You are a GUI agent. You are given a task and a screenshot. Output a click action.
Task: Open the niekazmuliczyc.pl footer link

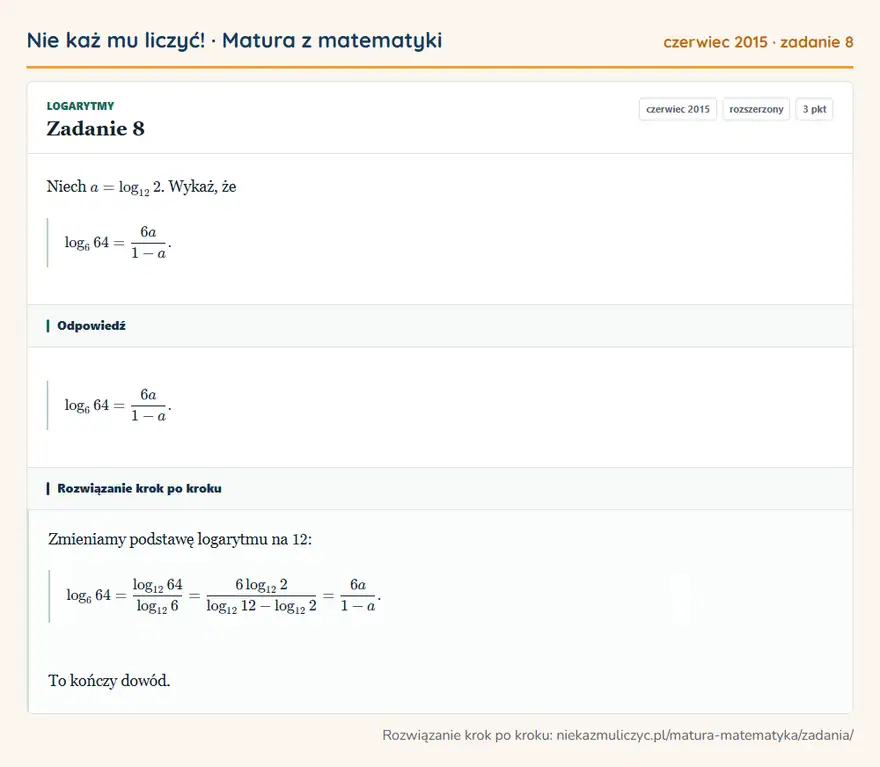[705, 735]
